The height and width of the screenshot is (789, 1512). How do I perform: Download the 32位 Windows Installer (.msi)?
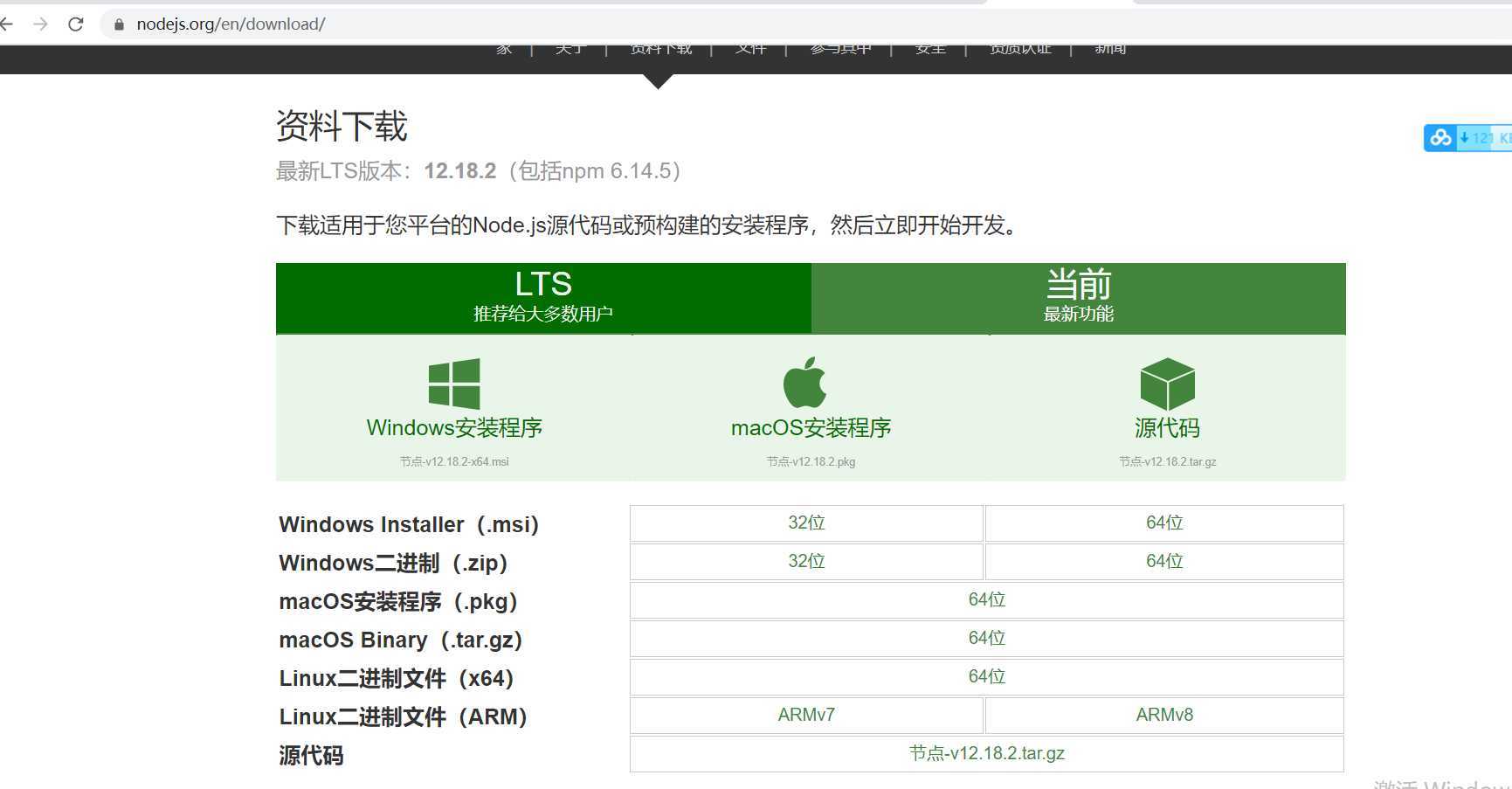(x=806, y=523)
